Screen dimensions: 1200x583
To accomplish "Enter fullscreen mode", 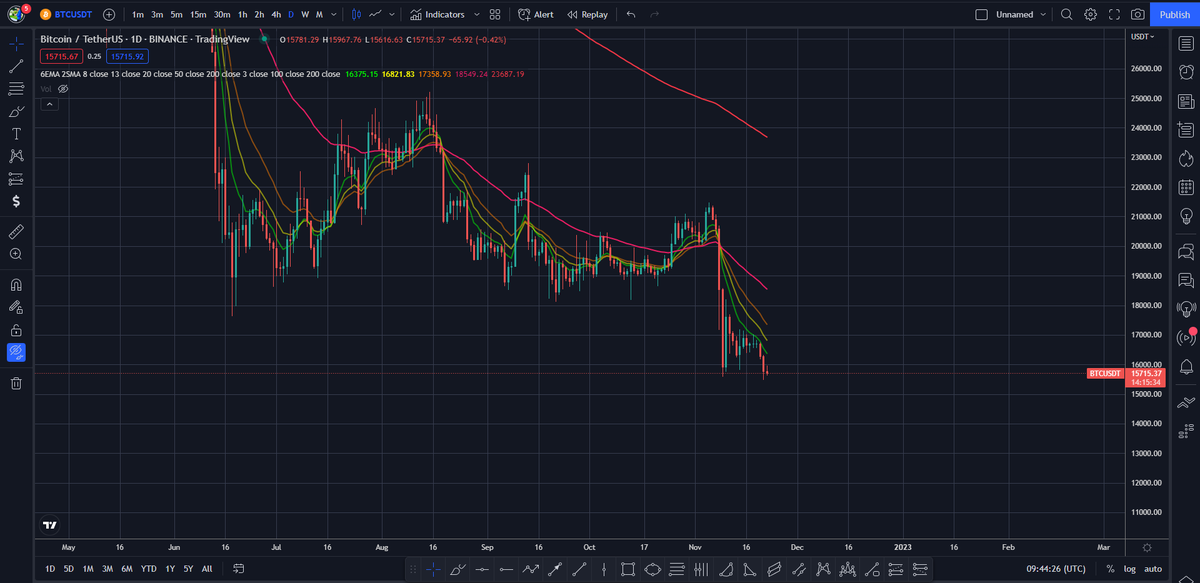I will pos(1114,15).
